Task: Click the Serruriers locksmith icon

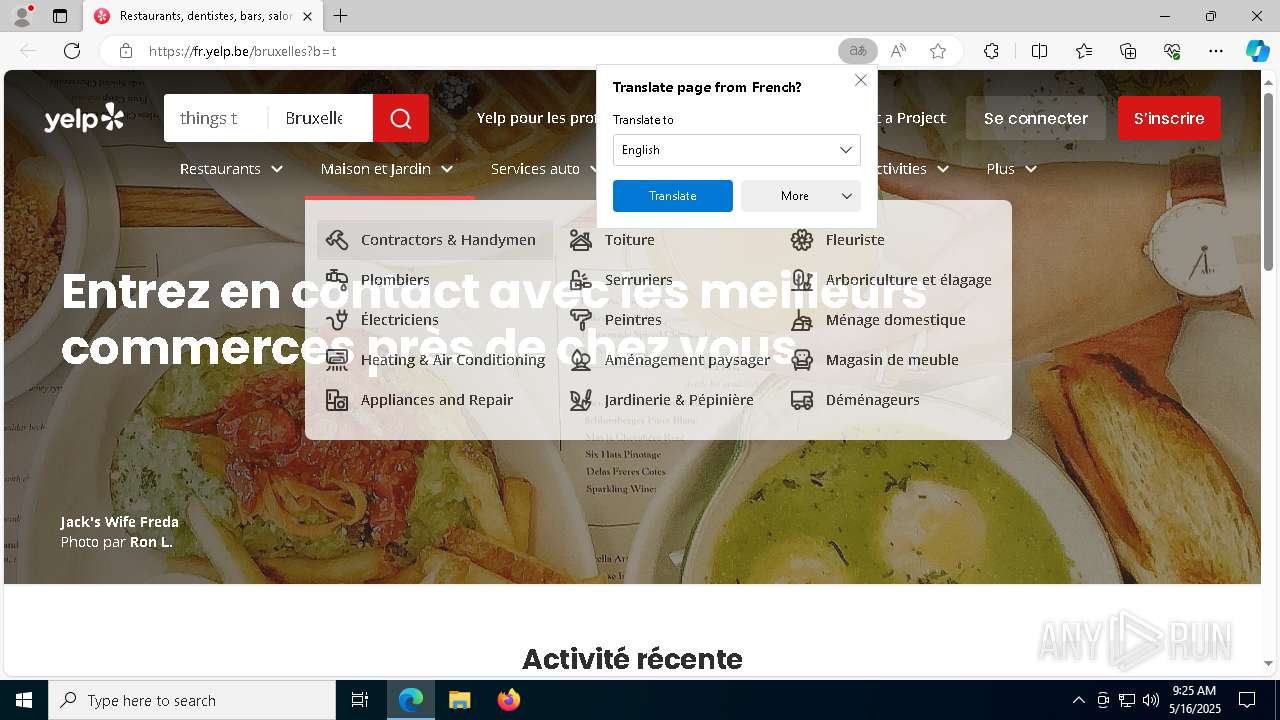Action: pyautogui.click(x=581, y=280)
